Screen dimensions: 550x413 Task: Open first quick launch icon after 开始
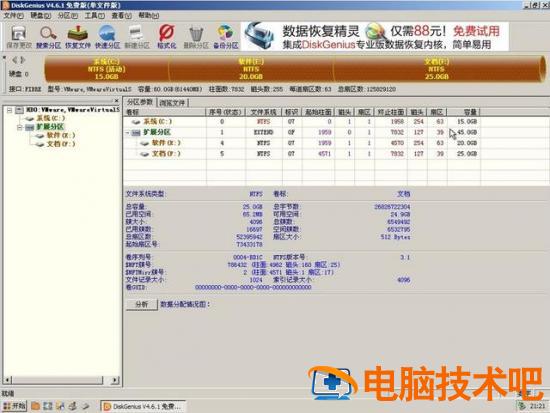click(35, 406)
